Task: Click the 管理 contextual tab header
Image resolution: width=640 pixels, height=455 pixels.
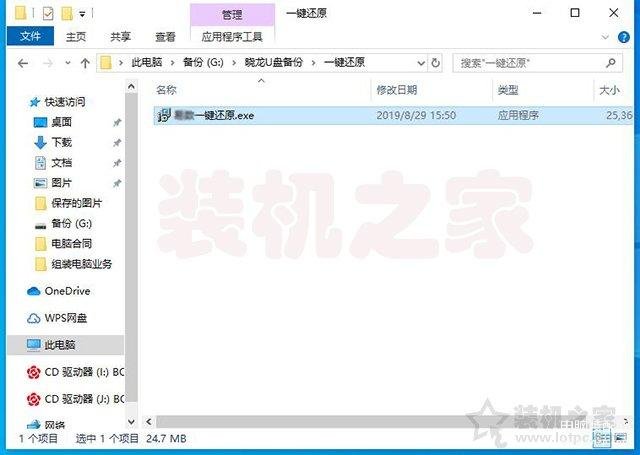Action: (x=232, y=14)
